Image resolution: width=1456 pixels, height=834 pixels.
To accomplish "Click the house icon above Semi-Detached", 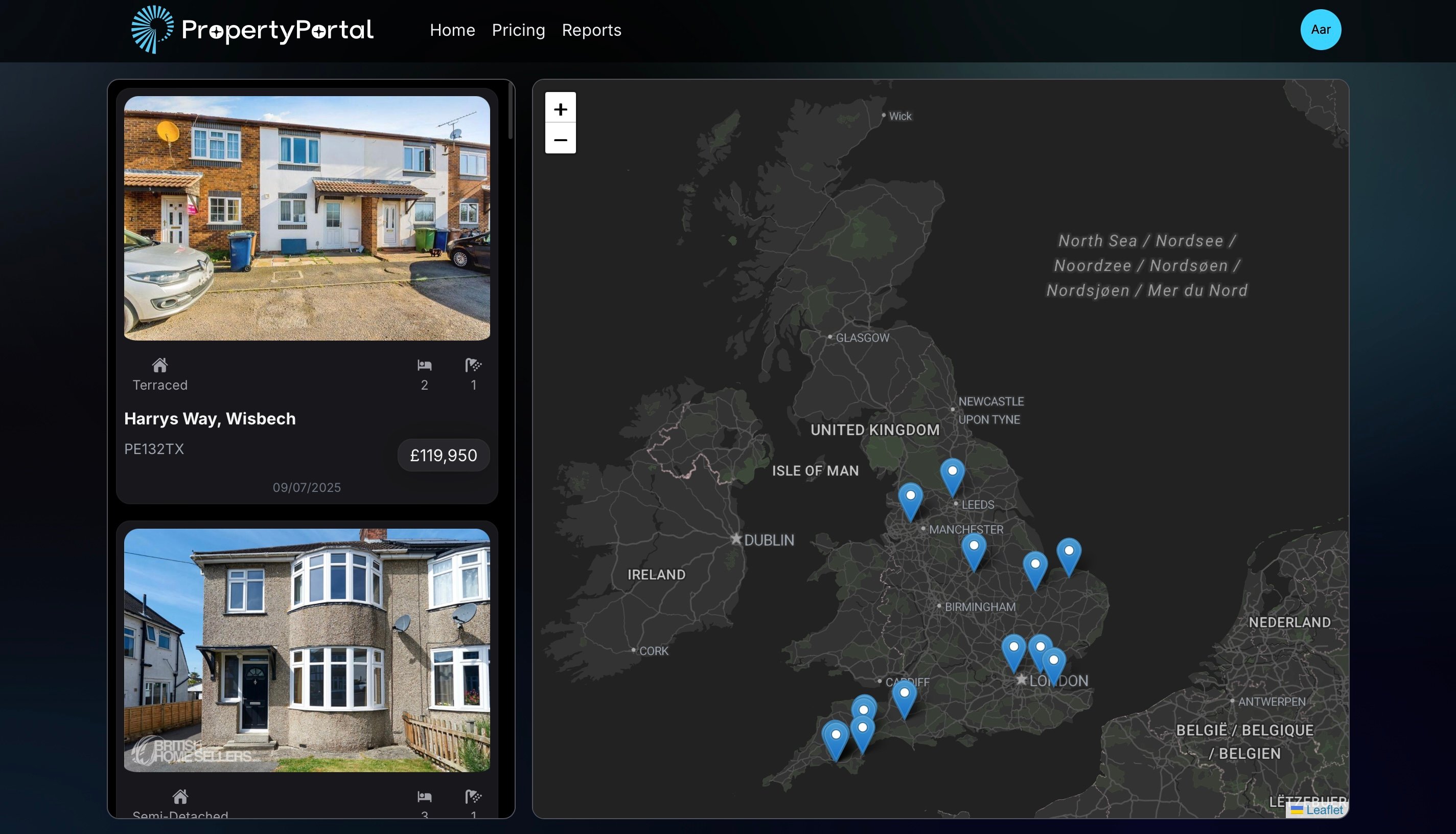I will tap(180, 796).
